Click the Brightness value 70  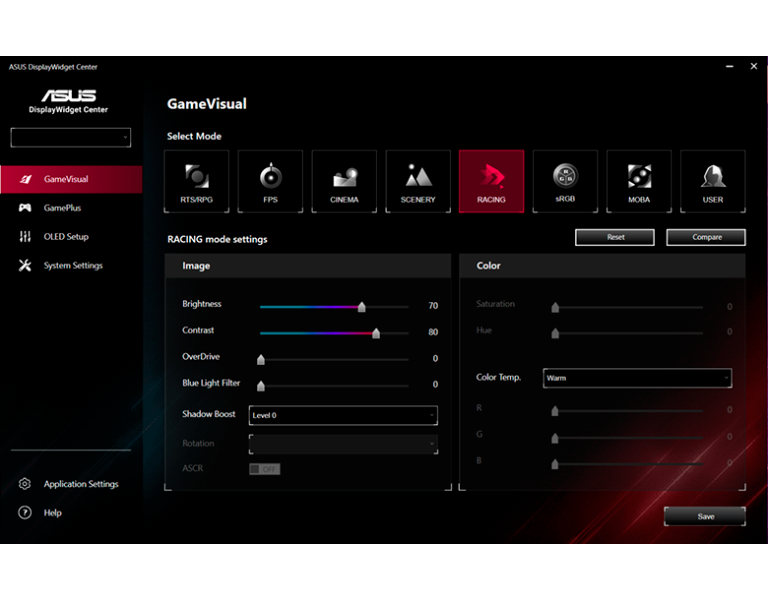(x=433, y=306)
